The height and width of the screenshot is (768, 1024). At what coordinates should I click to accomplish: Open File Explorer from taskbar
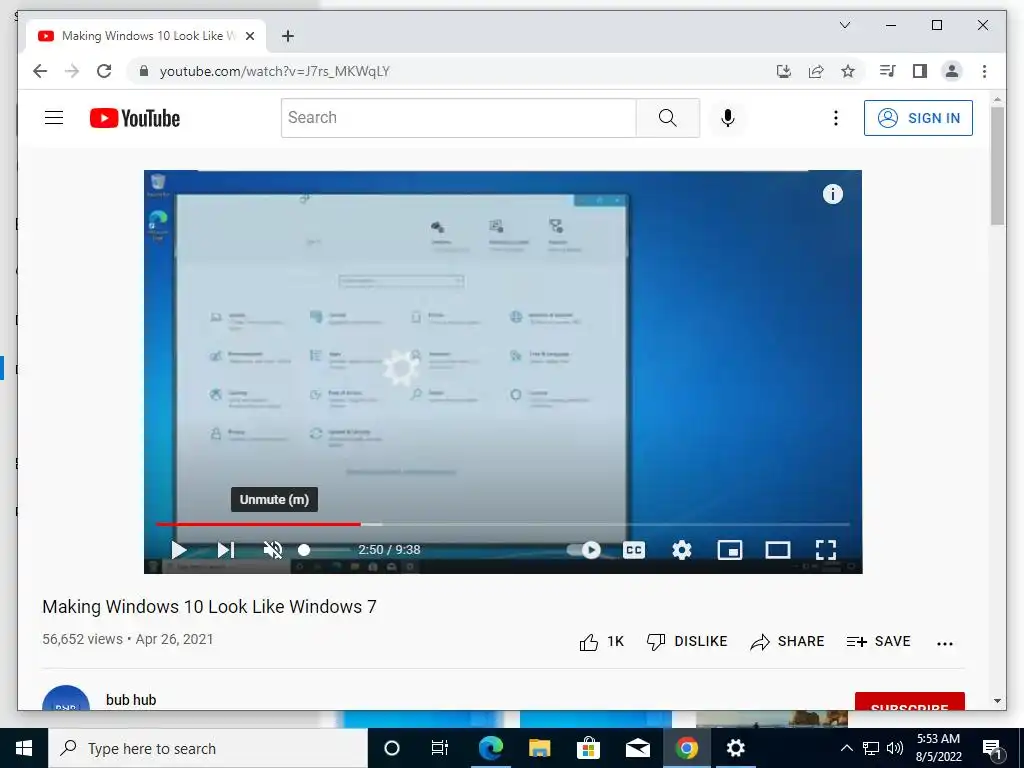[539, 748]
